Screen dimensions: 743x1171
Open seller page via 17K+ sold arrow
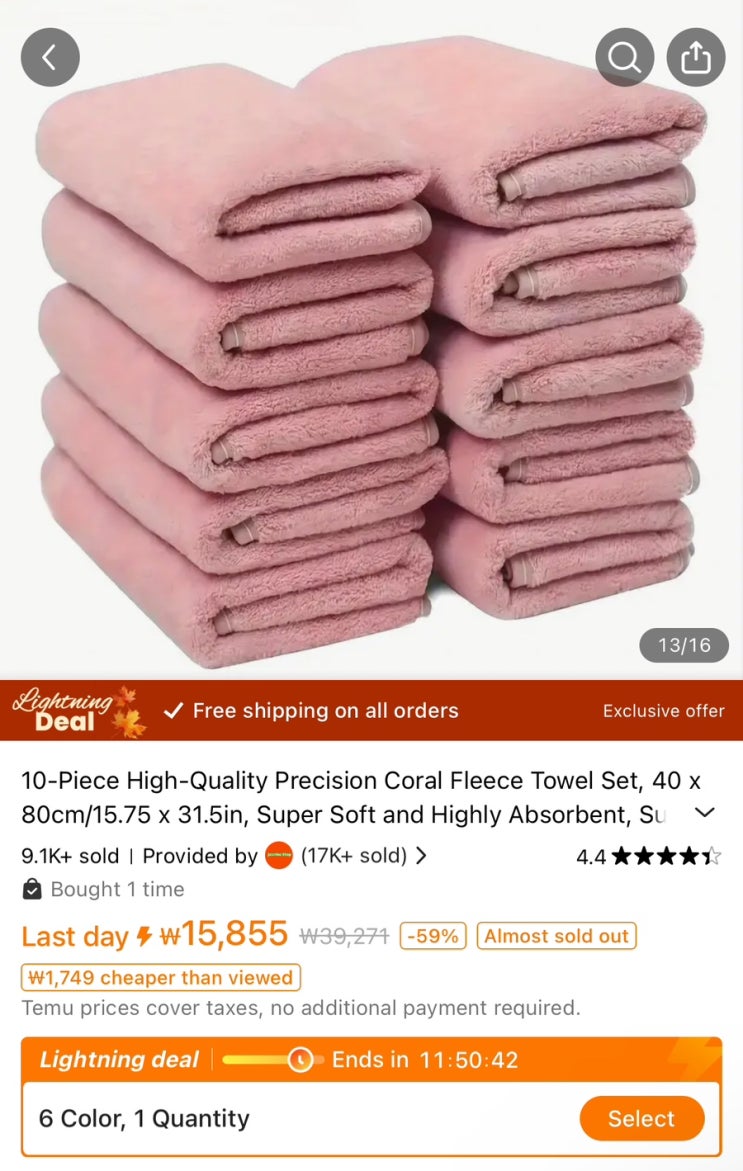(421, 856)
